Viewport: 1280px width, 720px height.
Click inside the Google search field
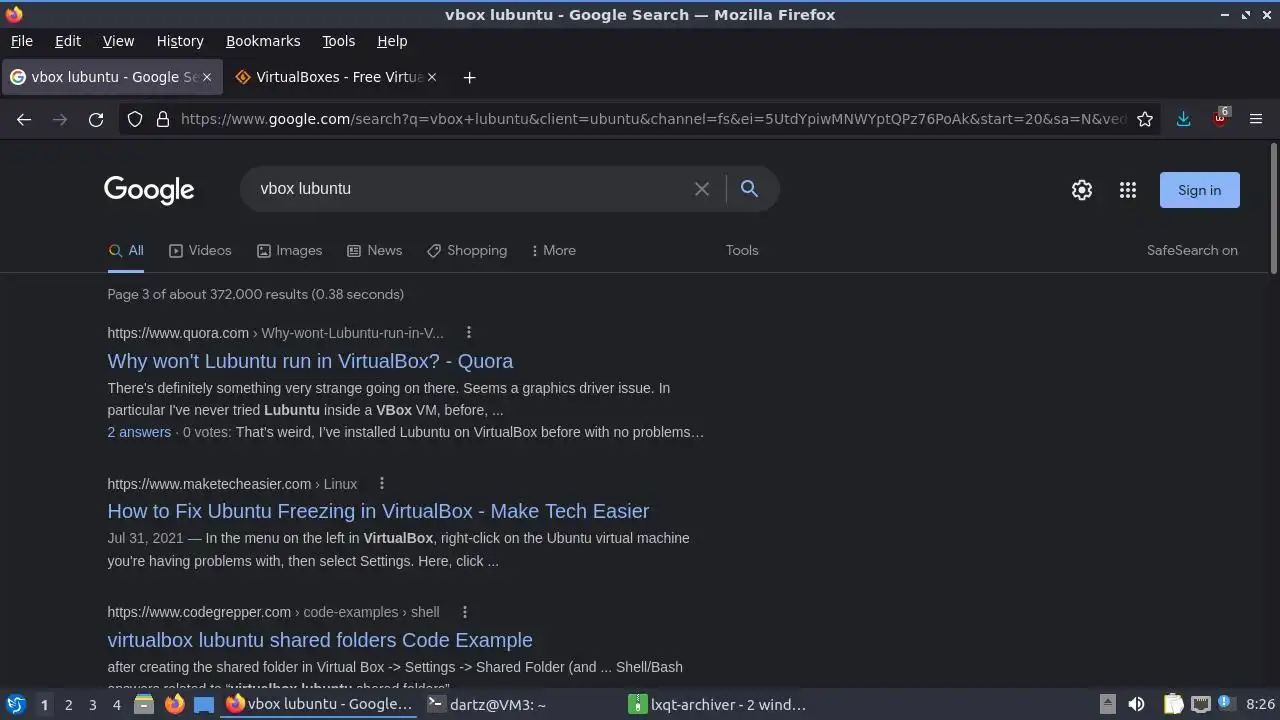(470, 188)
